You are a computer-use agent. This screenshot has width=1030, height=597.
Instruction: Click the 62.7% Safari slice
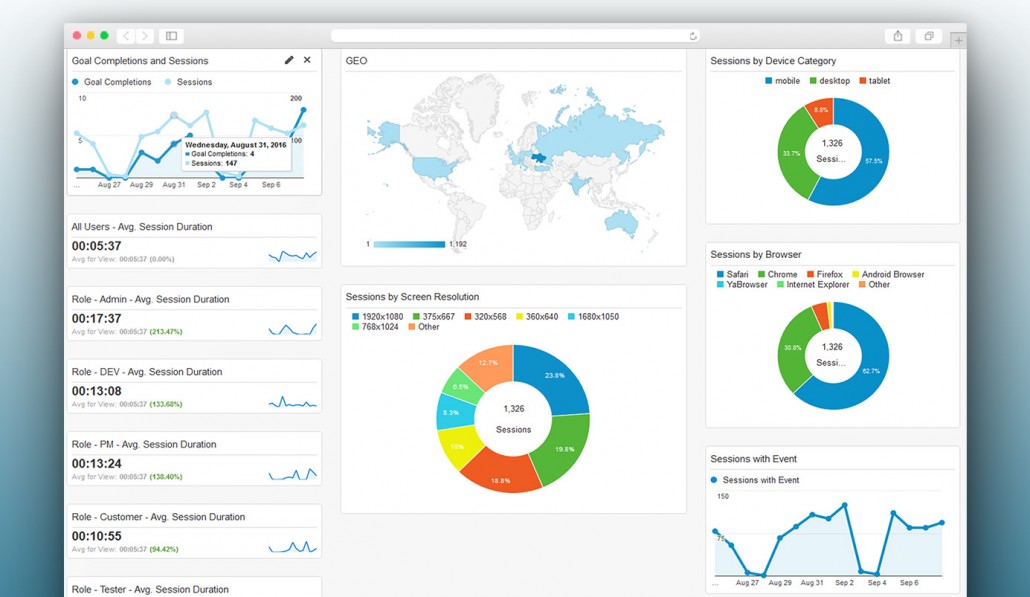(871, 369)
